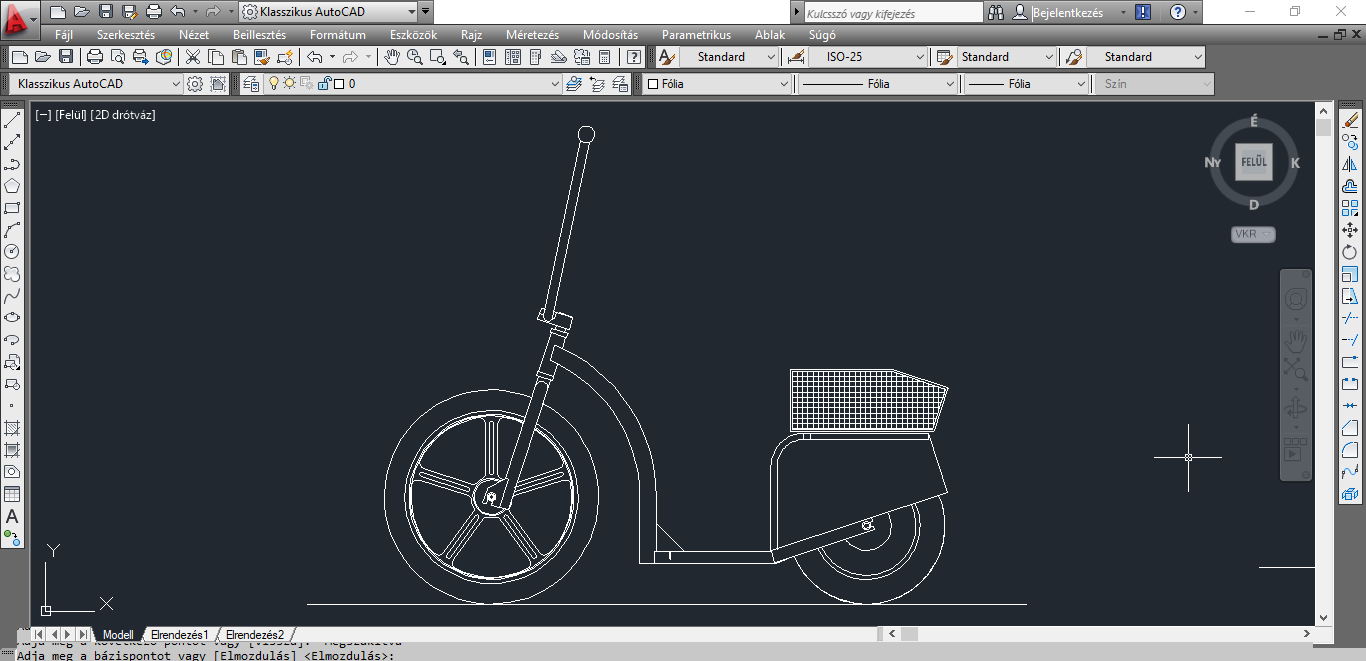This screenshot has width=1366, height=661.
Task: Click the horizontal scrollbar thumb
Action: 909,634
